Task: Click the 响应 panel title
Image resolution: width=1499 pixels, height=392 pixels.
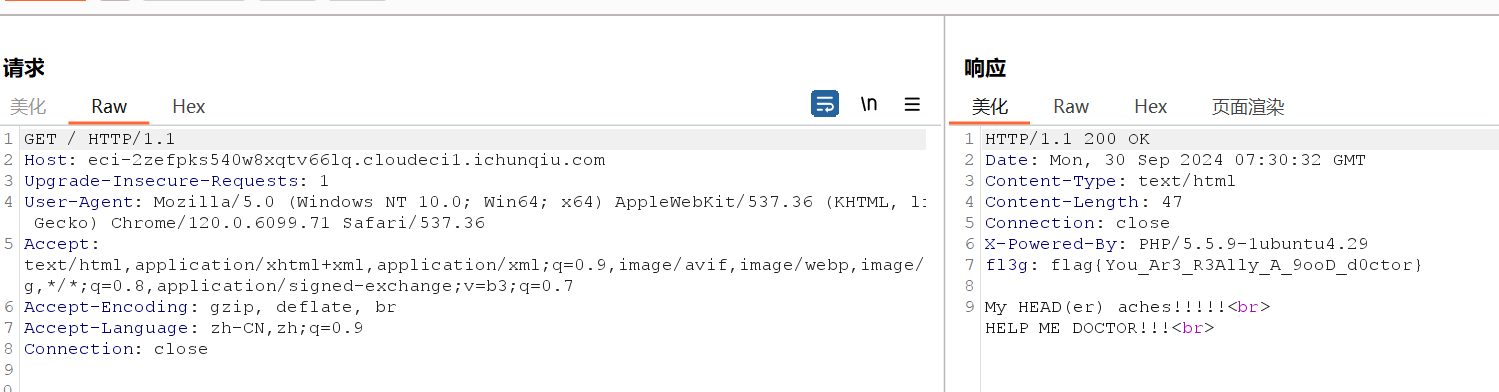Action: click(x=985, y=68)
